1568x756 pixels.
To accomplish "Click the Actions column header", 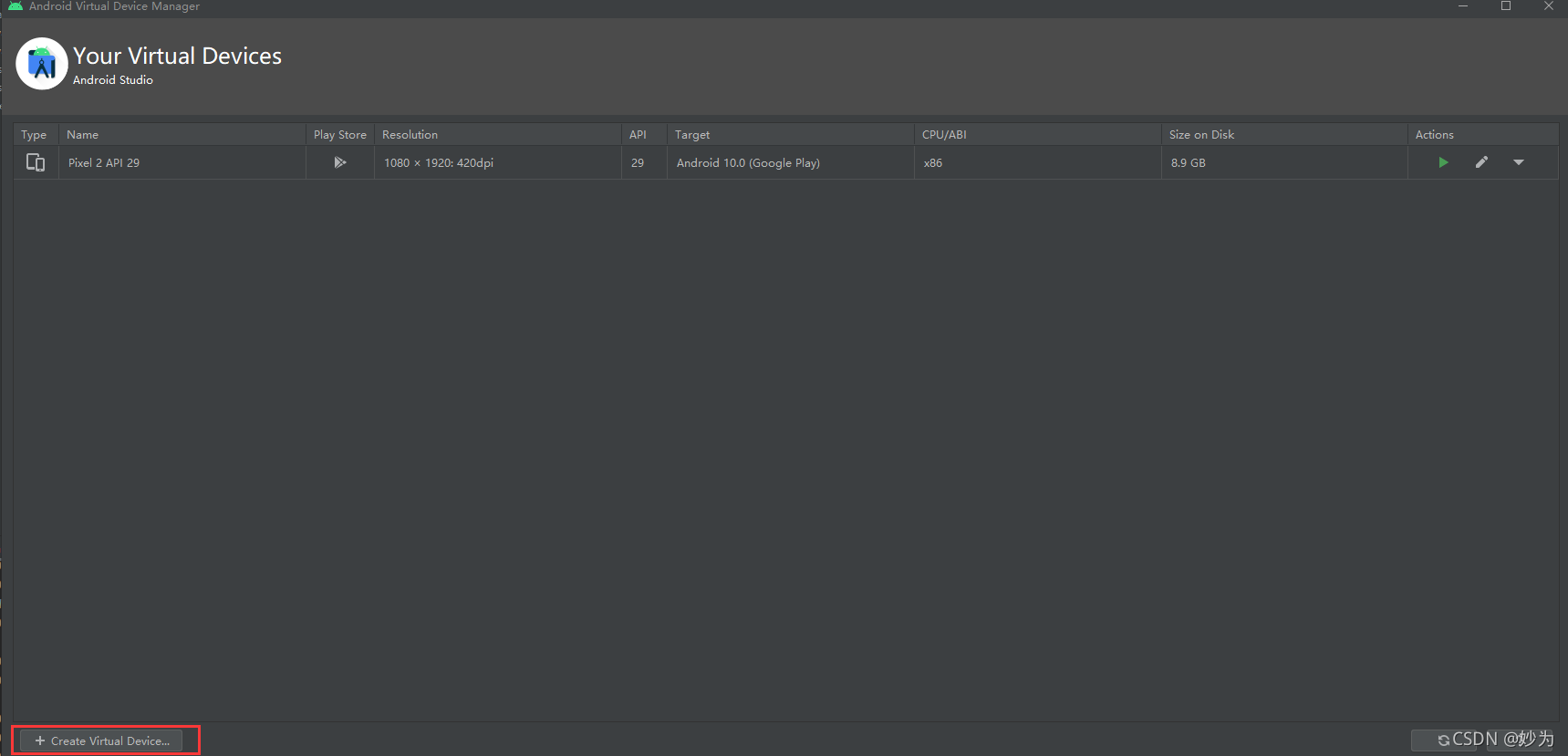I will 1483,134.
